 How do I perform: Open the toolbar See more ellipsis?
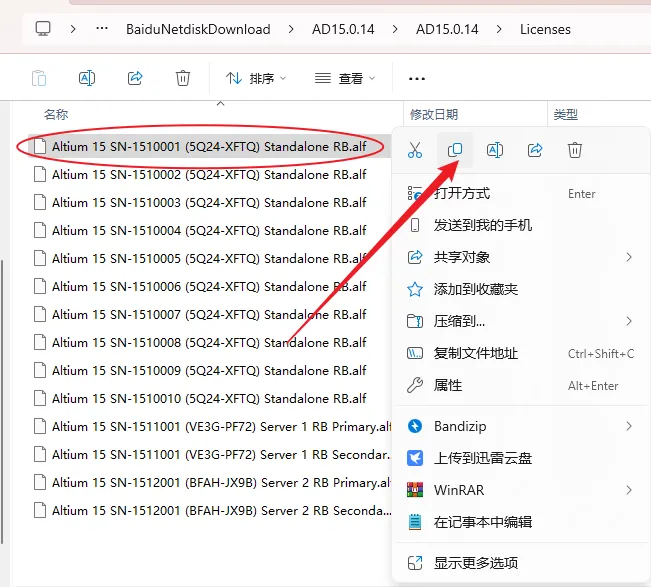point(416,78)
